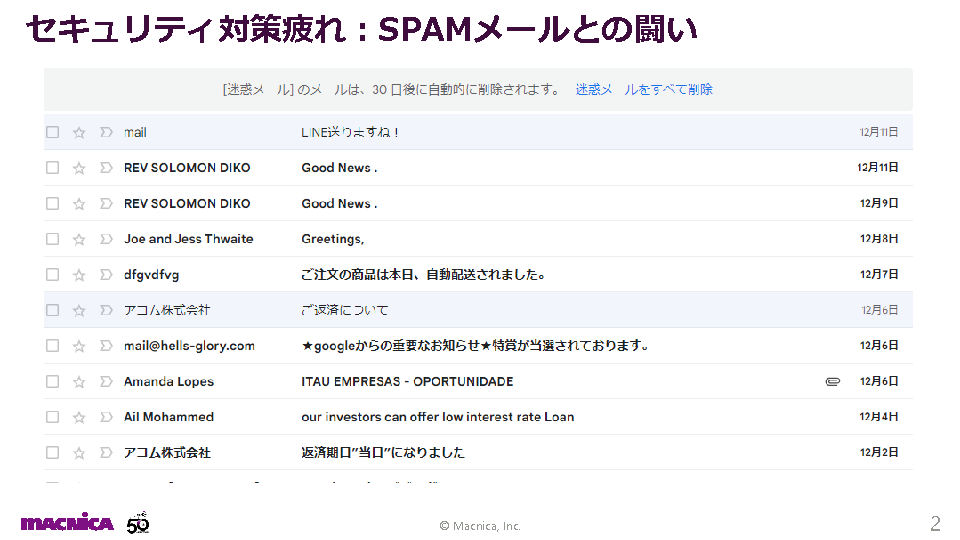
Task: Star the 12月2日 アコム株式会社 email
Action: [79, 453]
